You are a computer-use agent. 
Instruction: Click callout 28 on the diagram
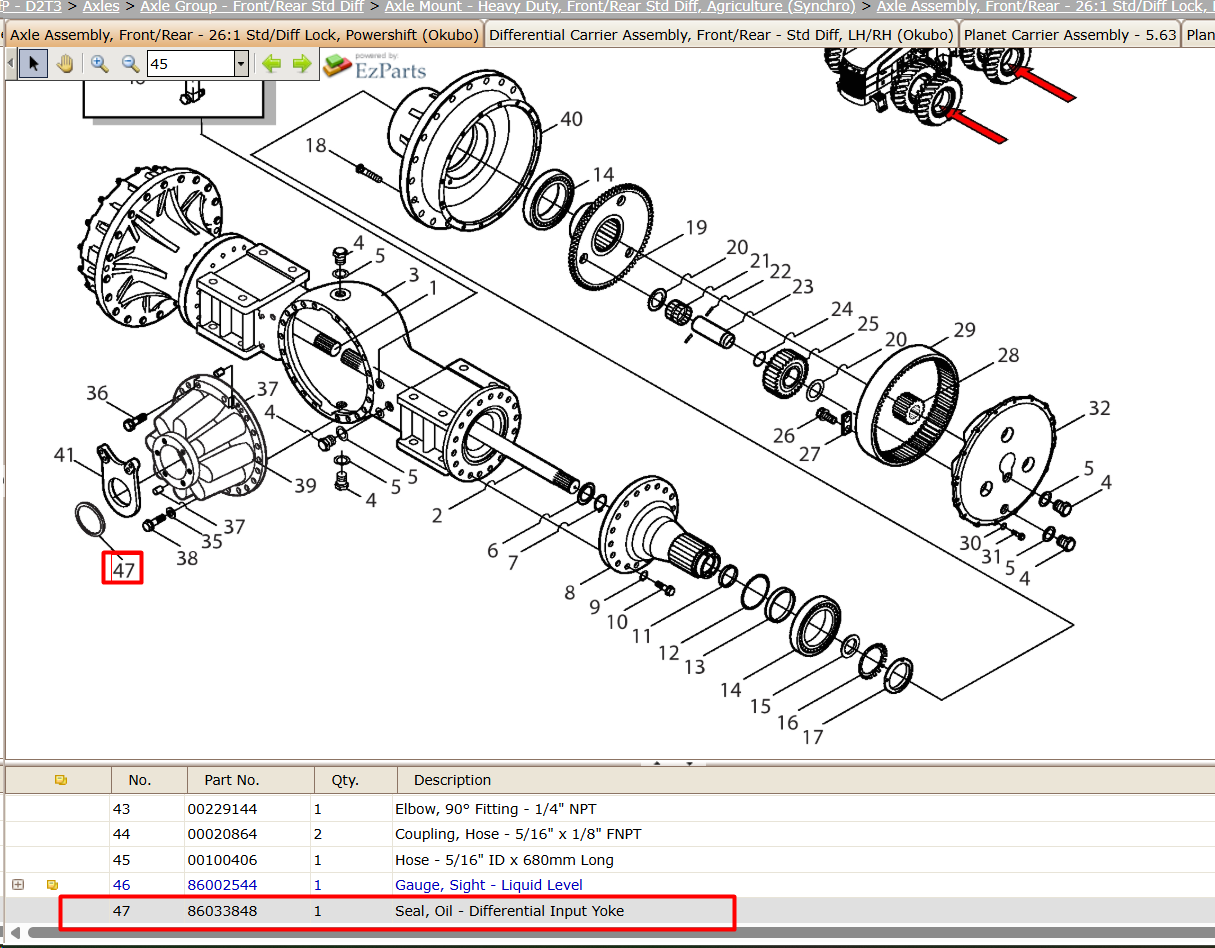pos(1008,355)
